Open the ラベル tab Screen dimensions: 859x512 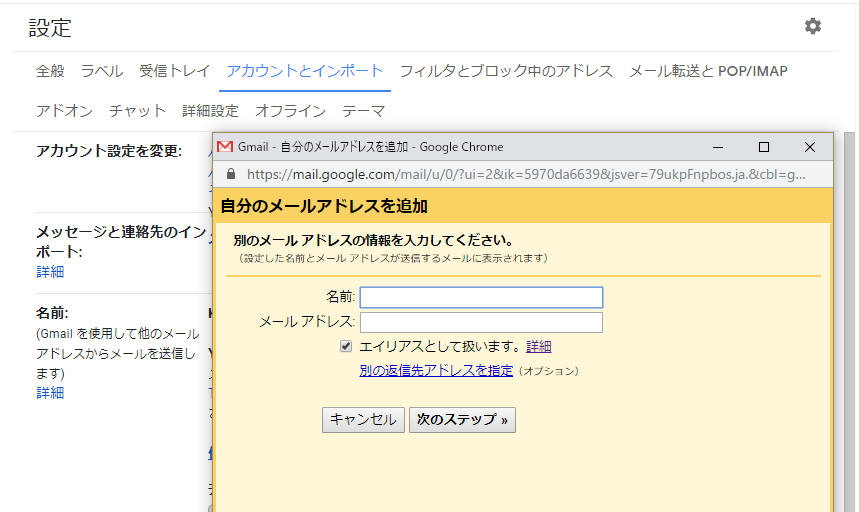click(x=102, y=71)
